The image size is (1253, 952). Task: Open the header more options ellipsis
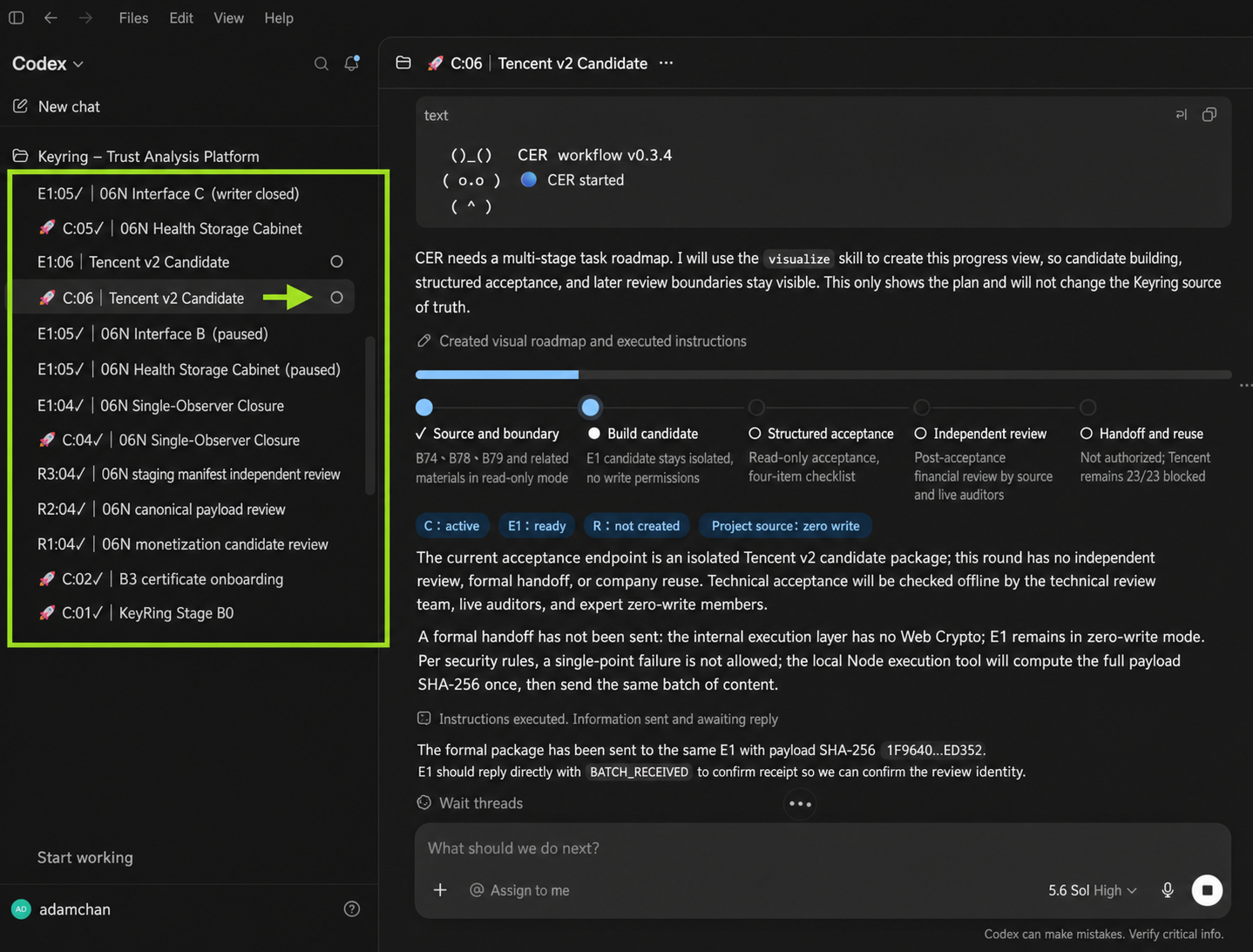[x=666, y=63]
